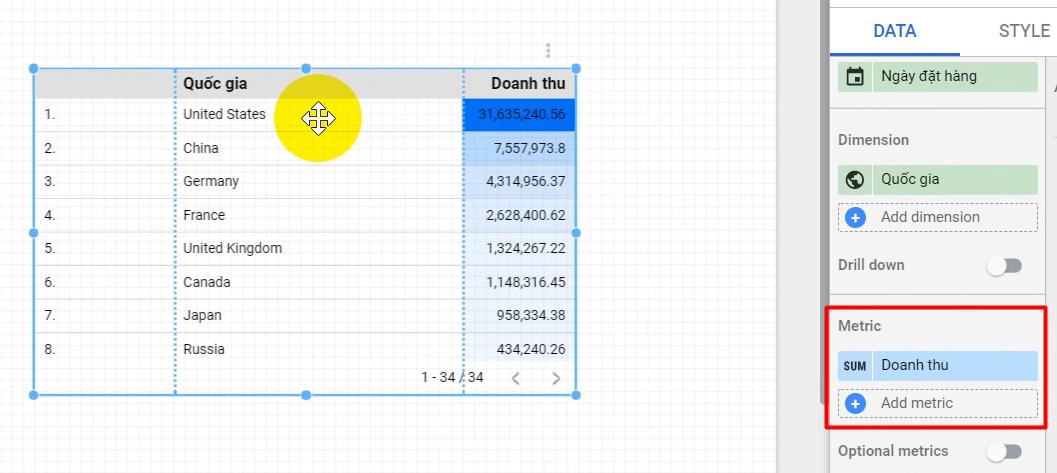Sort by the Doanh thu column header
The image size is (1057, 473).
[528, 84]
